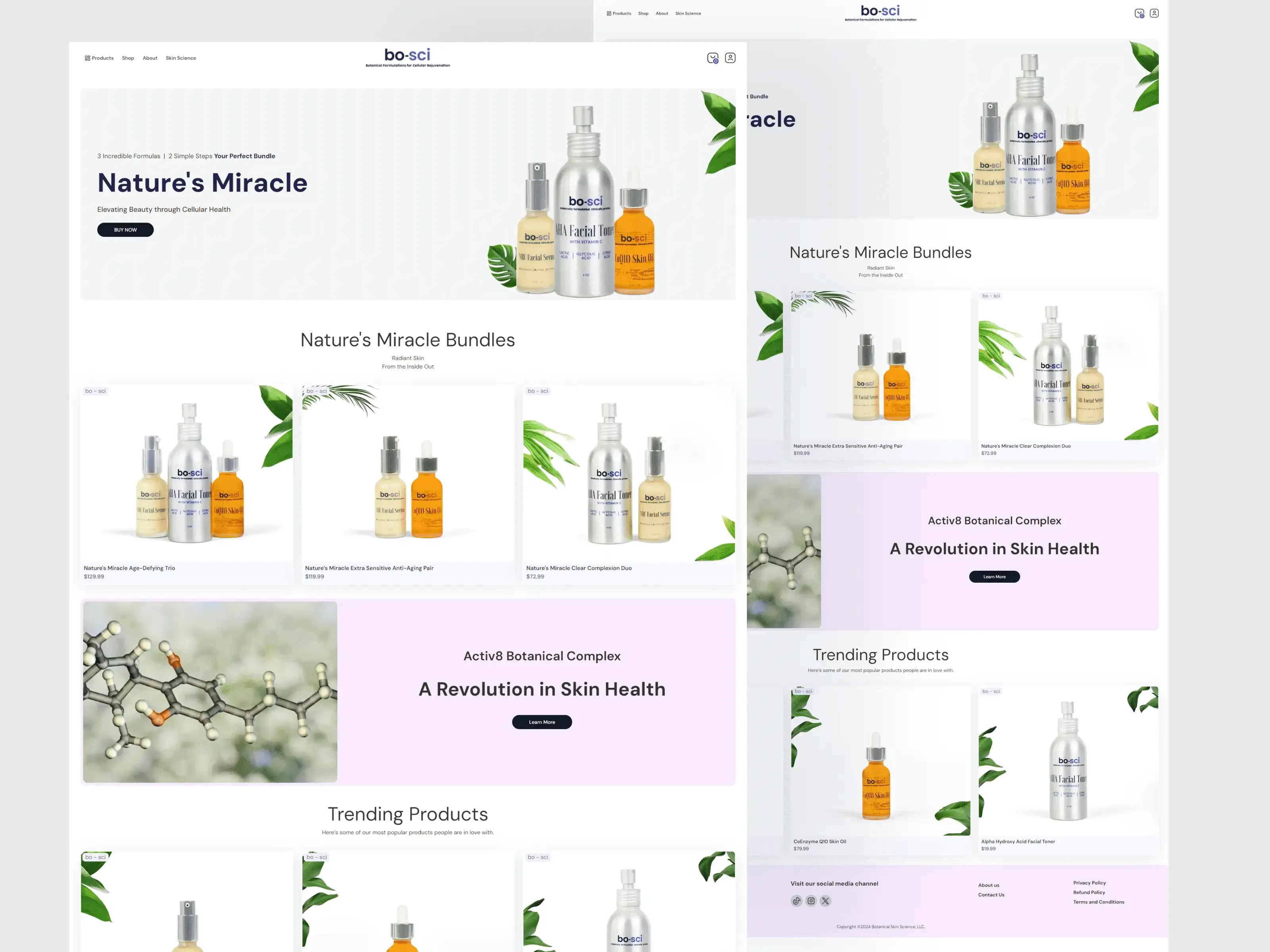This screenshot has width=1270, height=952.
Task: Click the Contact Us footer link
Action: (x=991, y=894)
